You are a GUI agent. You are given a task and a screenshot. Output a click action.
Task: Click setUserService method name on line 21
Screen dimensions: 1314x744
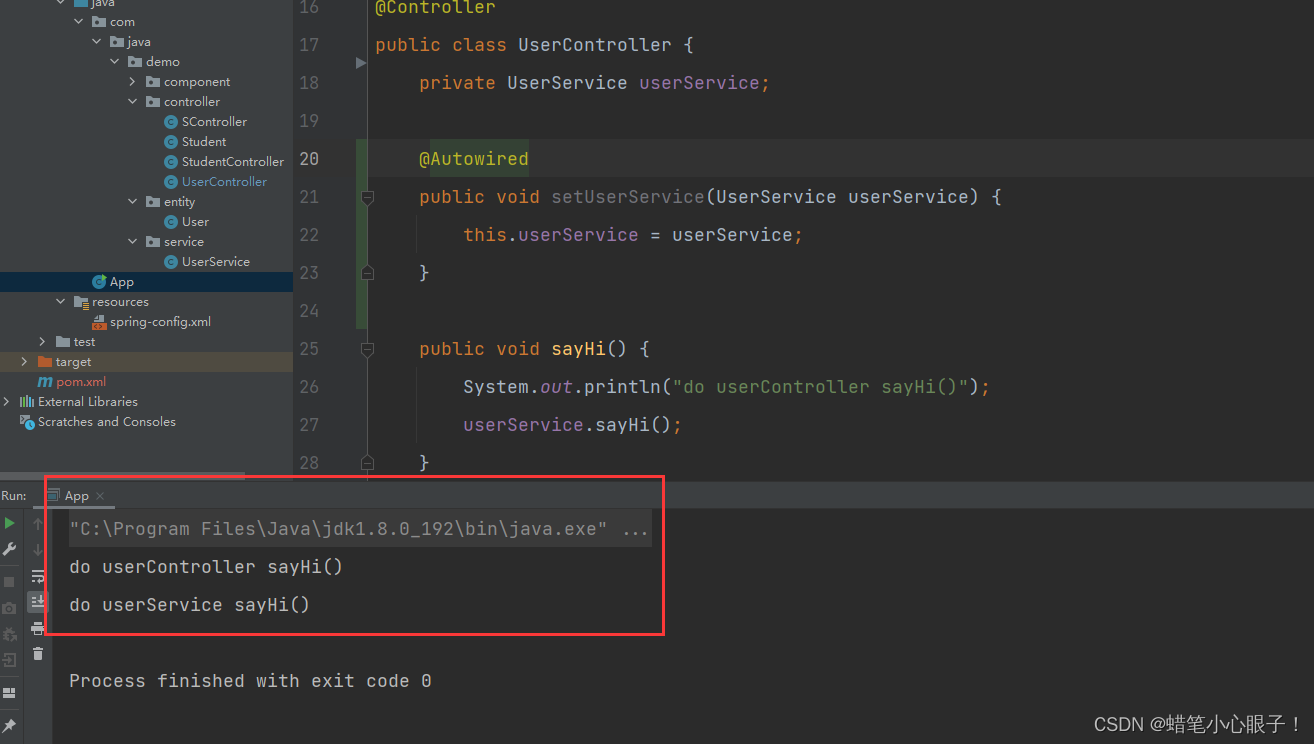coord(628,197)
